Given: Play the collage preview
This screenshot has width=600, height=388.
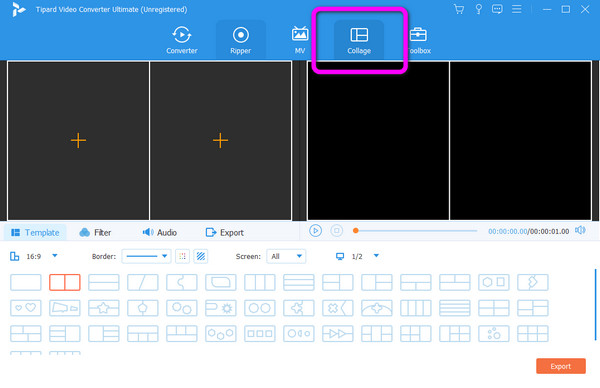Looking at the screenshot, I should click(315, 231).
